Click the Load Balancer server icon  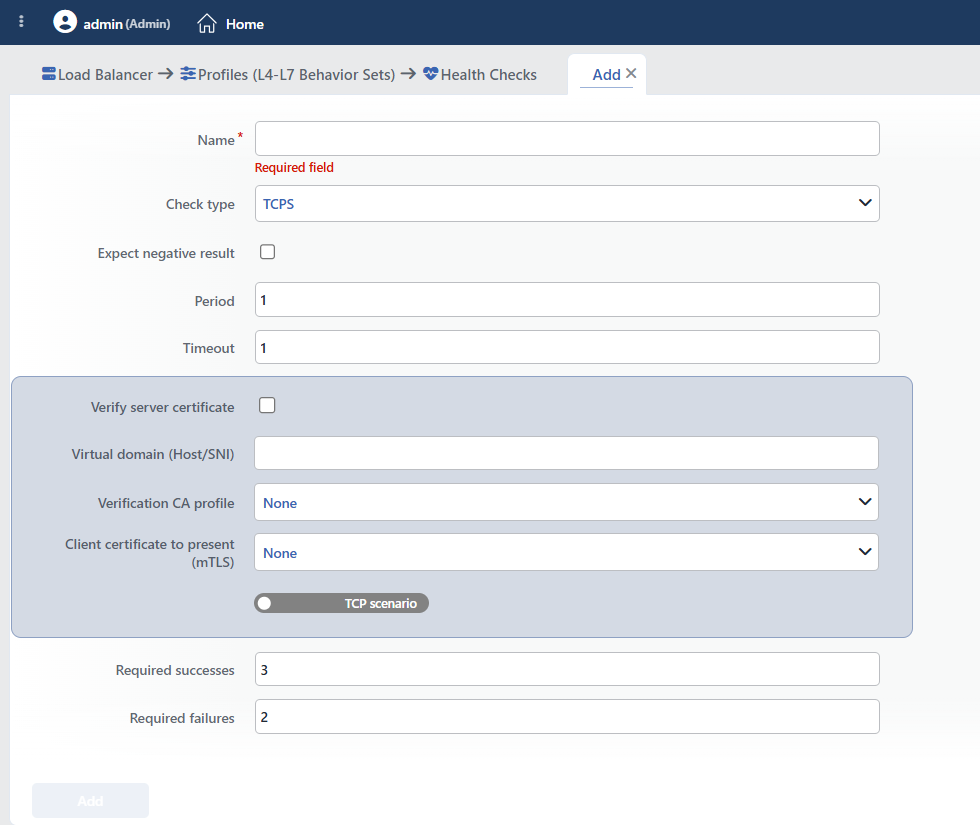[x=49, y=74]
